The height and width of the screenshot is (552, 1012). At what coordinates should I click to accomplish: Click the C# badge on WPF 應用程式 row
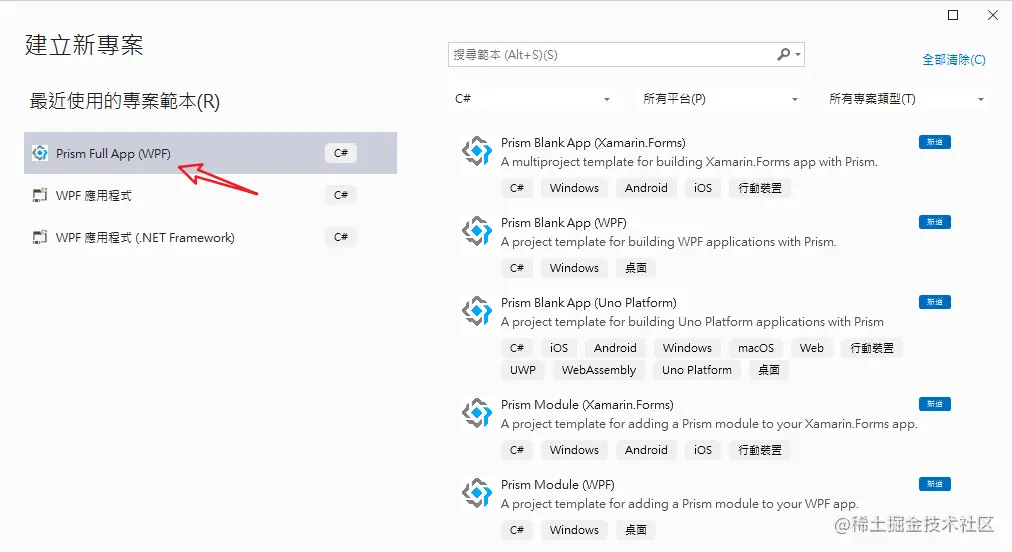(x=341, y=195)
